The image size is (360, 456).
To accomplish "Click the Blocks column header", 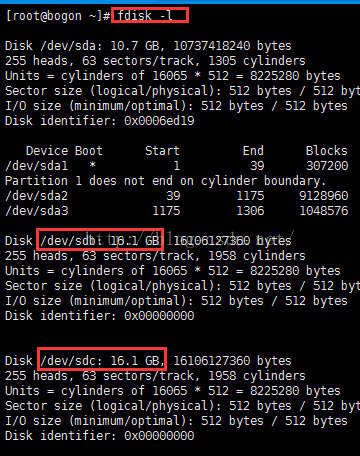I will coord(327,151).
